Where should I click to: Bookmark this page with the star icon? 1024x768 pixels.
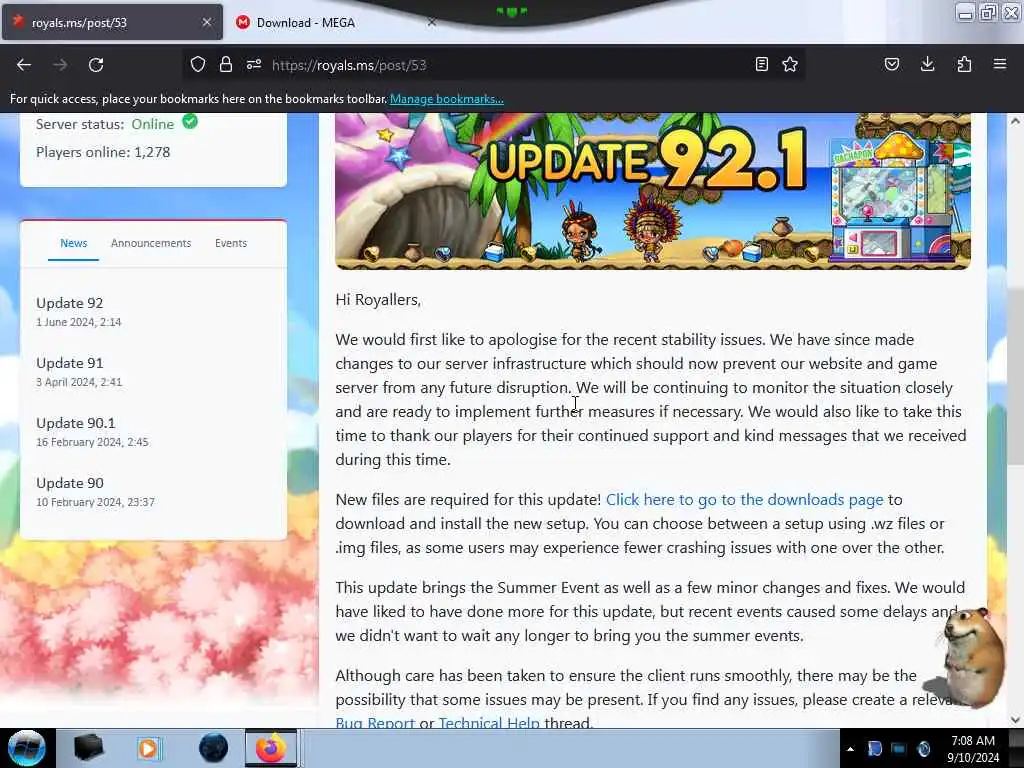pyautogui.click(x=790, y=64)
